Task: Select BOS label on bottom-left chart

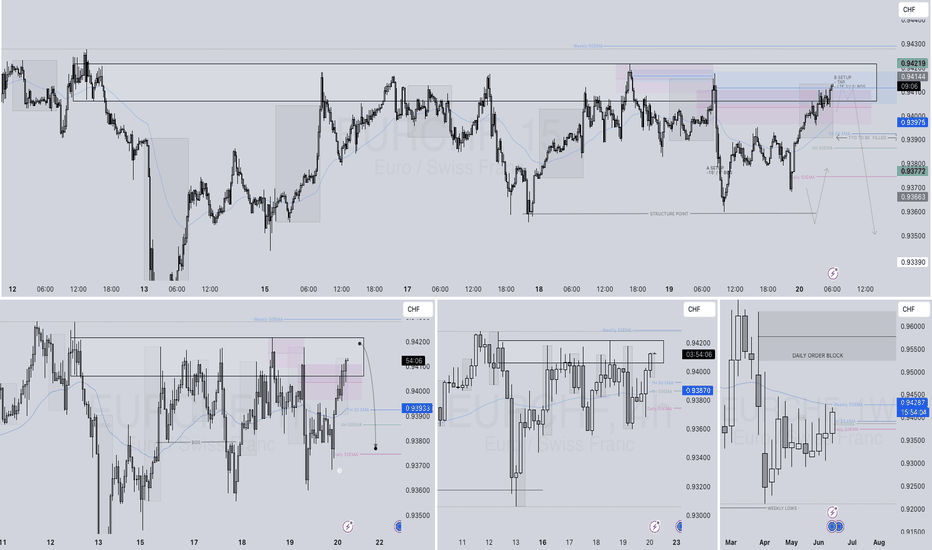Action: pos(196,442)
